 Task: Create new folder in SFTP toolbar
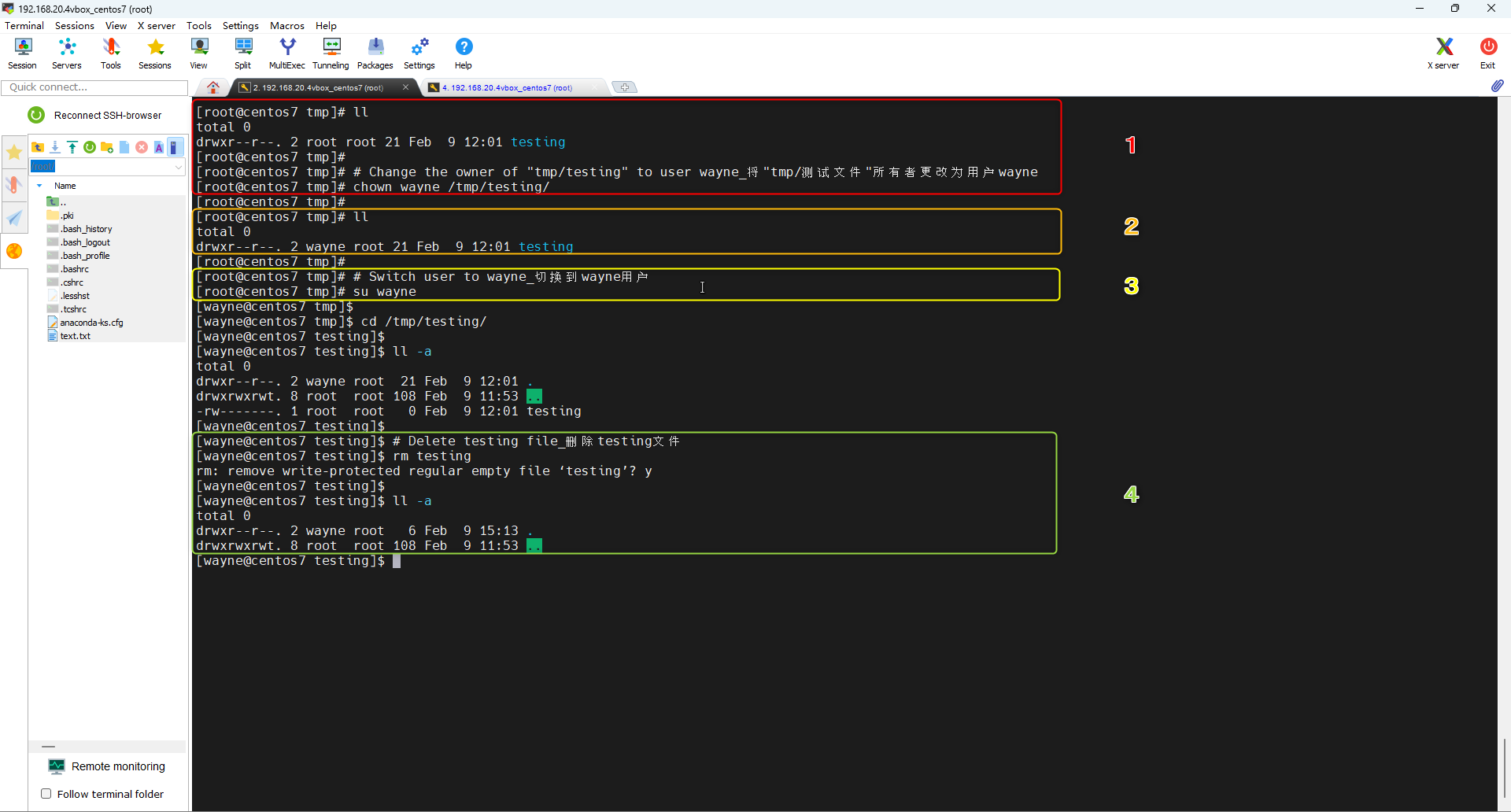click(107, 147)
